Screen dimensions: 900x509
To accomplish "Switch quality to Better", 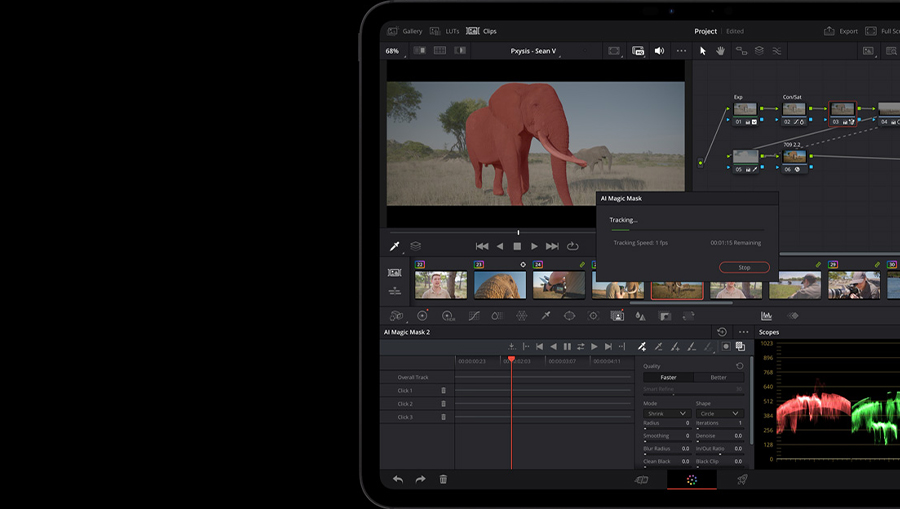I will pos(718,378).
